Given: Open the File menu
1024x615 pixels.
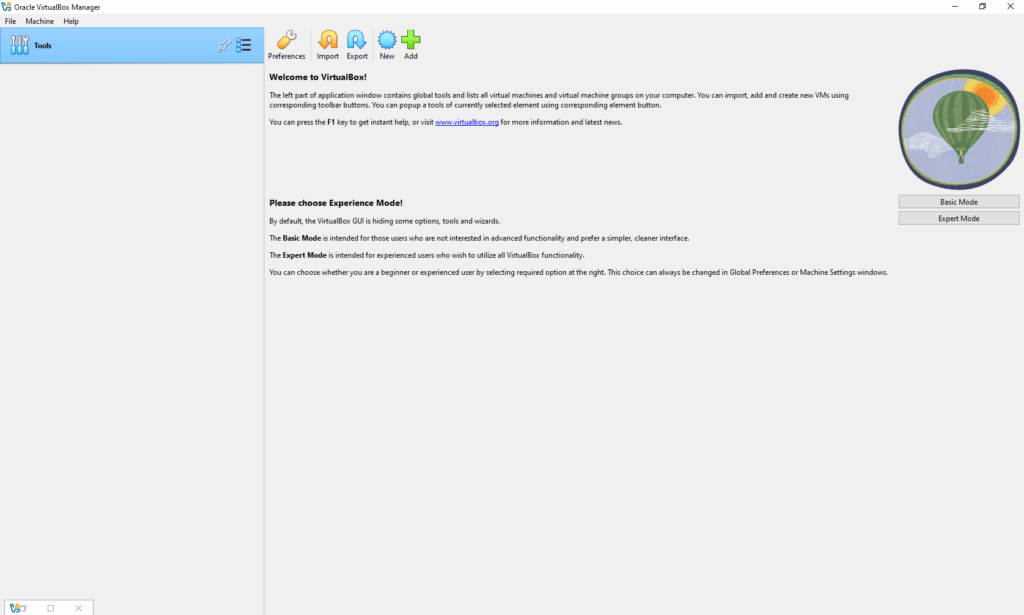Looking at the screenshot, I should pyautogui.click(x=10, y=21).
